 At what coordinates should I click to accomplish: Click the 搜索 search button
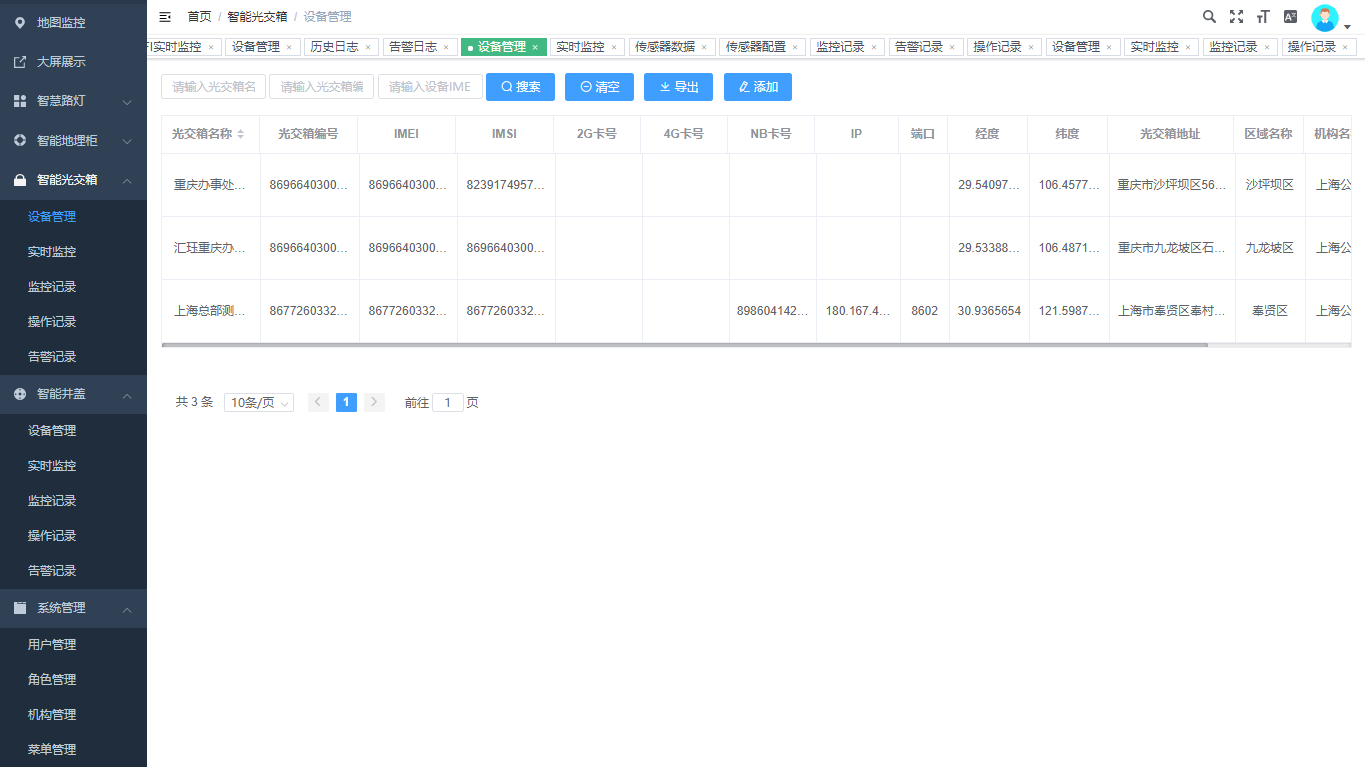520,87
